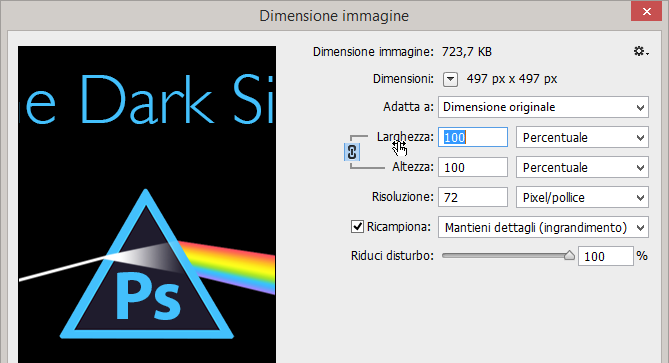Image resolution: width=669 pixels, height=363 pixels.
Task: Click the Altezza value field
Action: tap(473, 167)
